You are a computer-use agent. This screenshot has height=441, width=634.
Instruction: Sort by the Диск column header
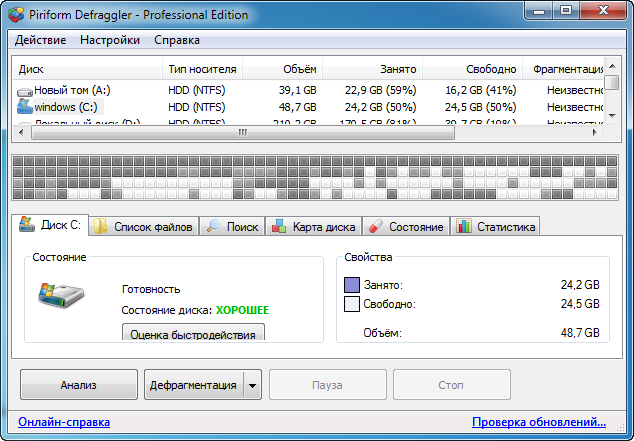87,69
